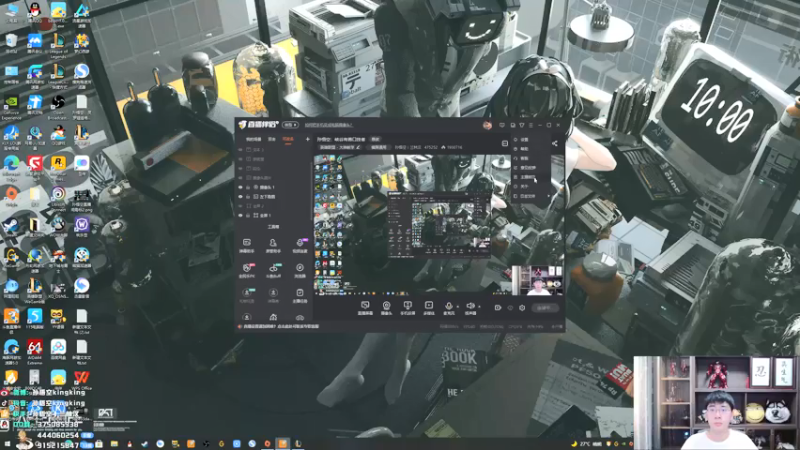The width and height of the screenshot is (800, 450).
Task: Open the speaker device dropdown arrow
Action: (479, 306)
